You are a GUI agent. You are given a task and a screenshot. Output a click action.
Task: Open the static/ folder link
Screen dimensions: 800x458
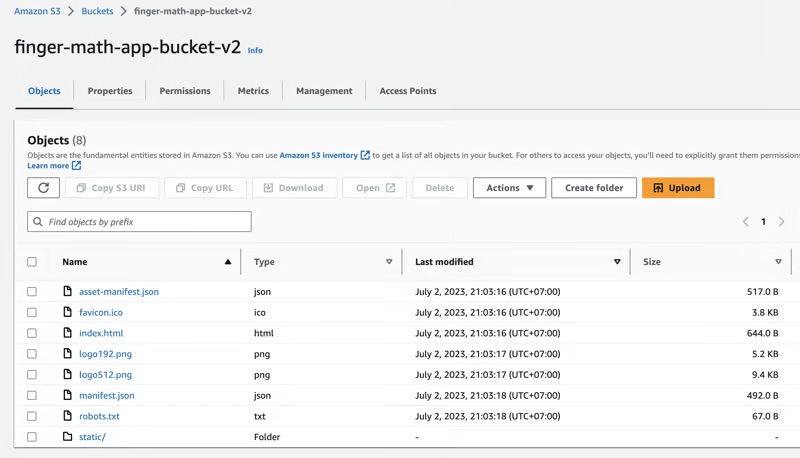tap(92, 437)
